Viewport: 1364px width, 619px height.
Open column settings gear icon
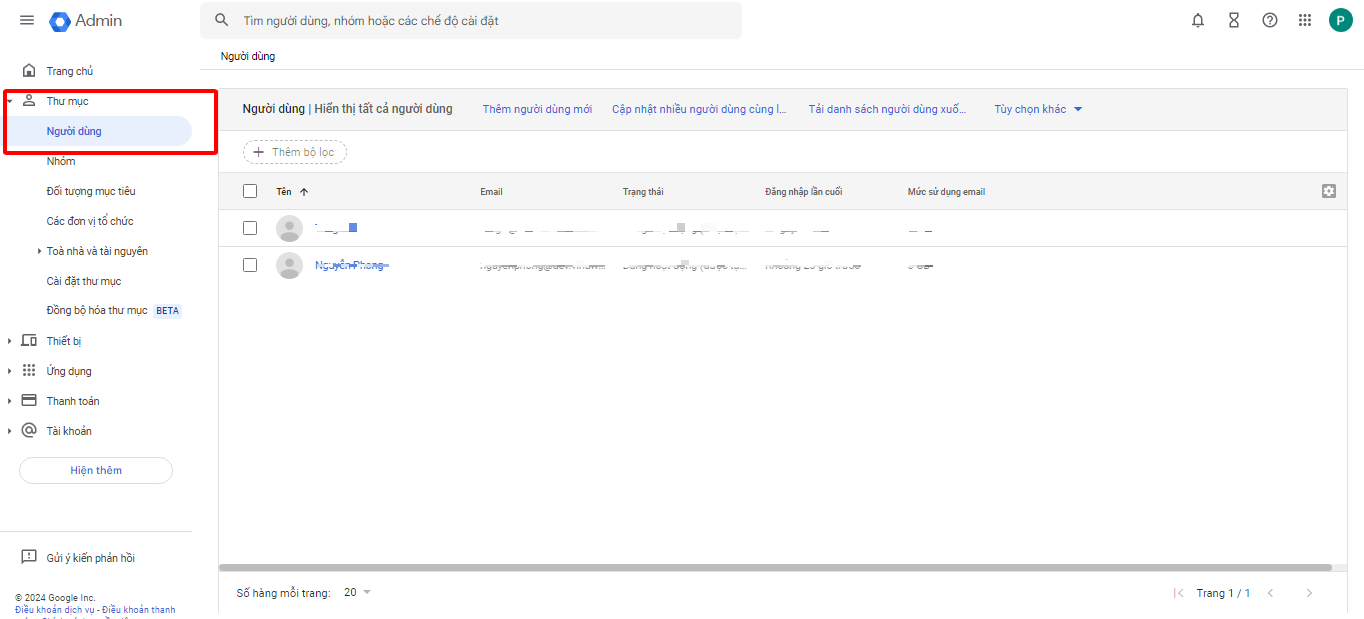pyautogui.click(x=1328, y=191)
